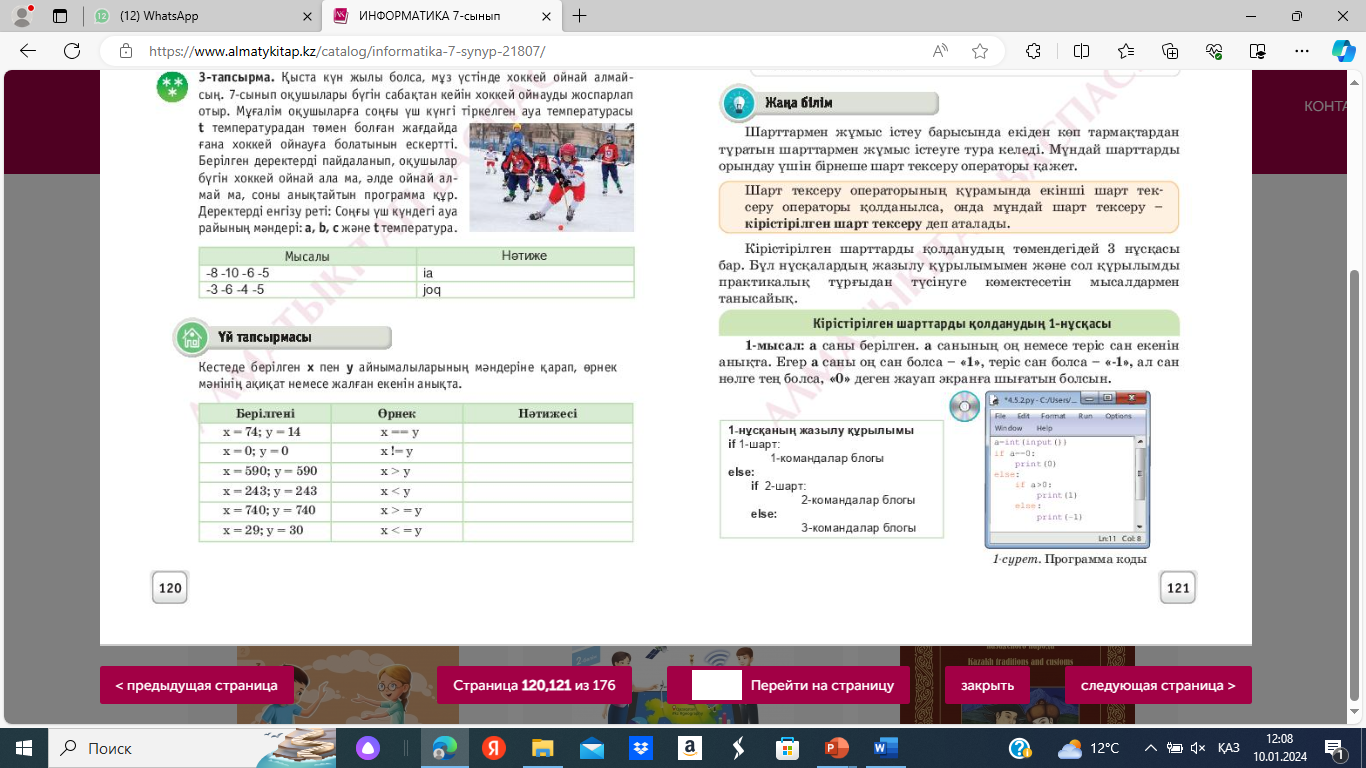Image resolution: width=1366 pixels, height=768 pixels.
Task: Click the page number input box
Action: coord(717,685)
